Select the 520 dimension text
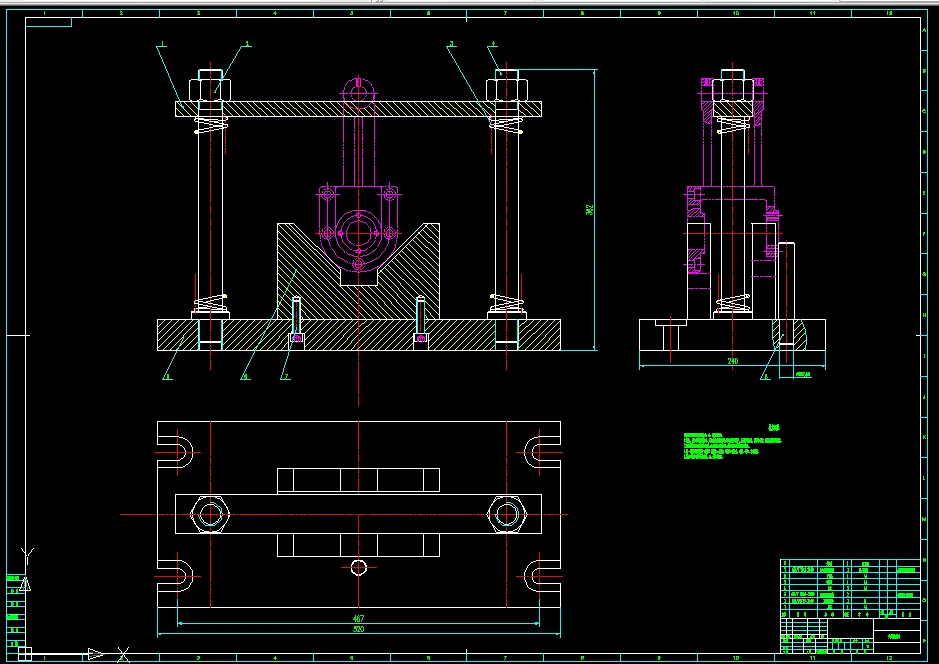This screenshot has height=664, width=939. pos(358,629)
